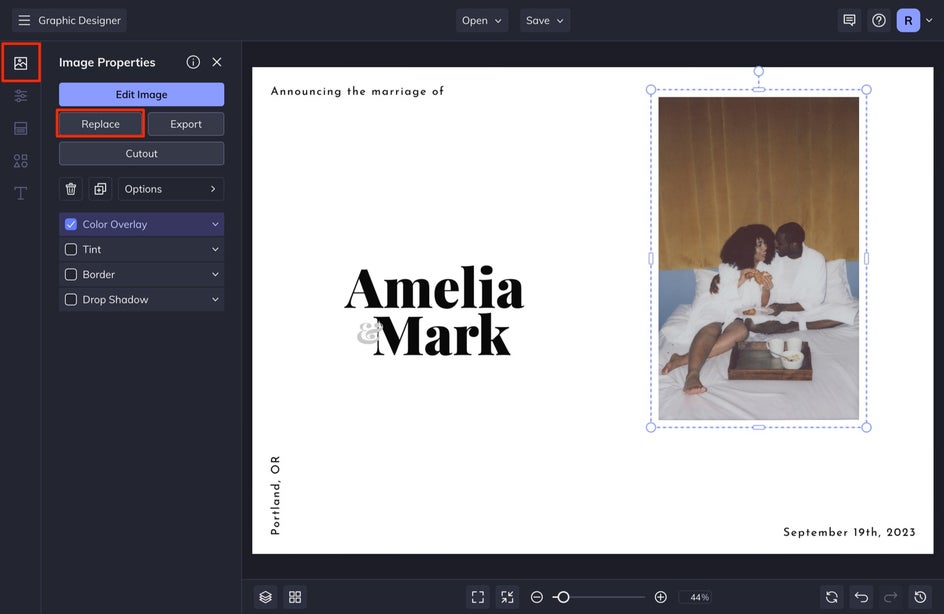Open the Layers panel icon in bottom bar
This screenshot has height=614, width=944.
[265, 597]
